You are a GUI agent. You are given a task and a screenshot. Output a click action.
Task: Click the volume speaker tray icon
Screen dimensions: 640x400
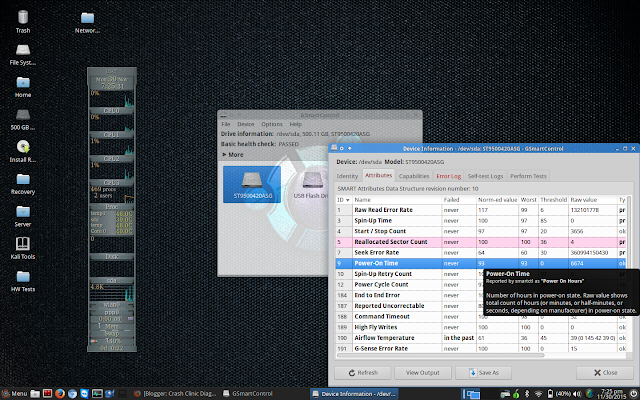[x=577, y=394]
